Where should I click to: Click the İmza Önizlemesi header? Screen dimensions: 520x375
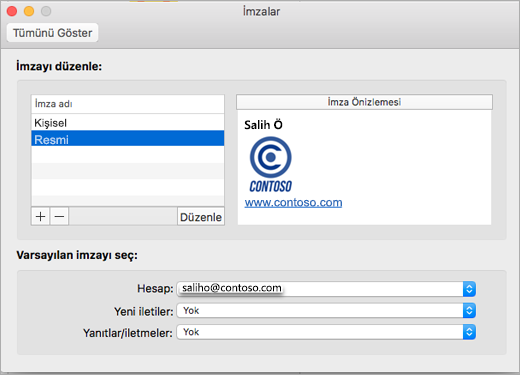(364, 102)
